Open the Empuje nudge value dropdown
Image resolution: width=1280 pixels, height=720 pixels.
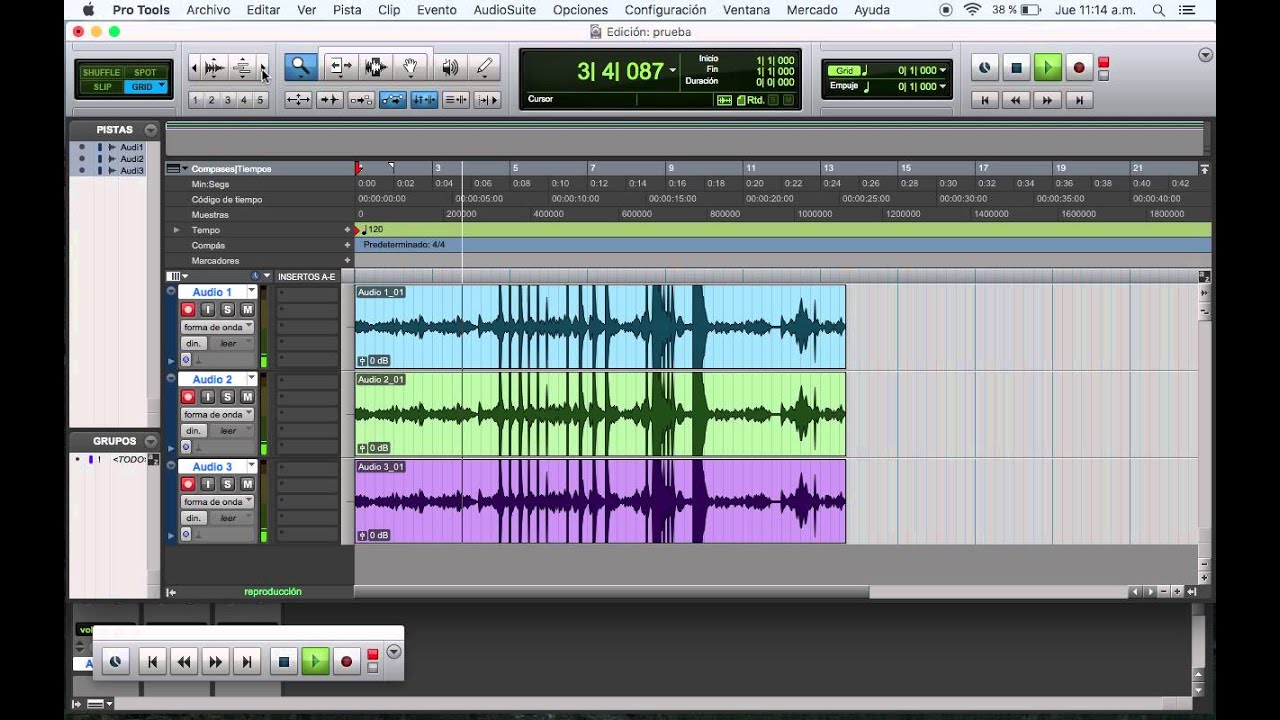(942, 86)
